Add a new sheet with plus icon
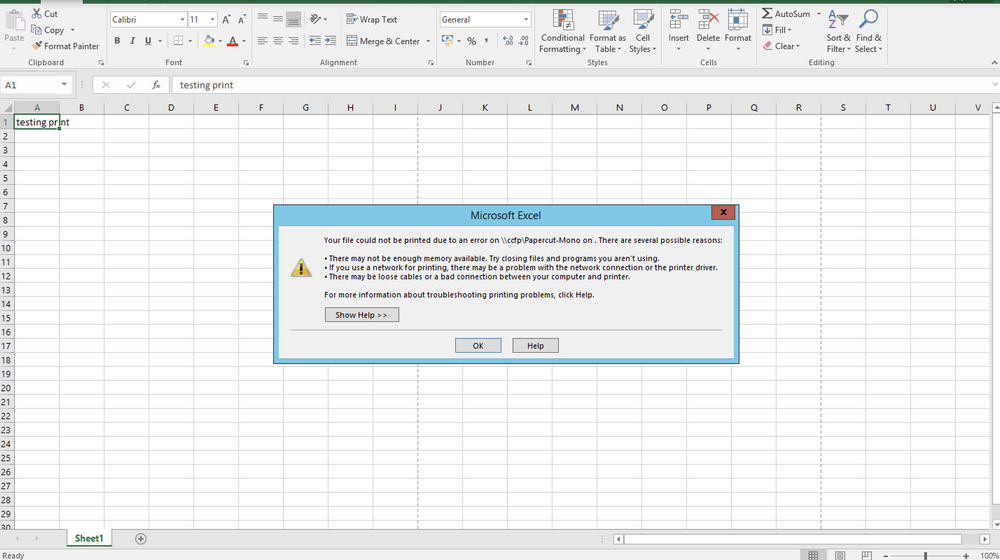The image size is (1000, 560). (141, 539)
